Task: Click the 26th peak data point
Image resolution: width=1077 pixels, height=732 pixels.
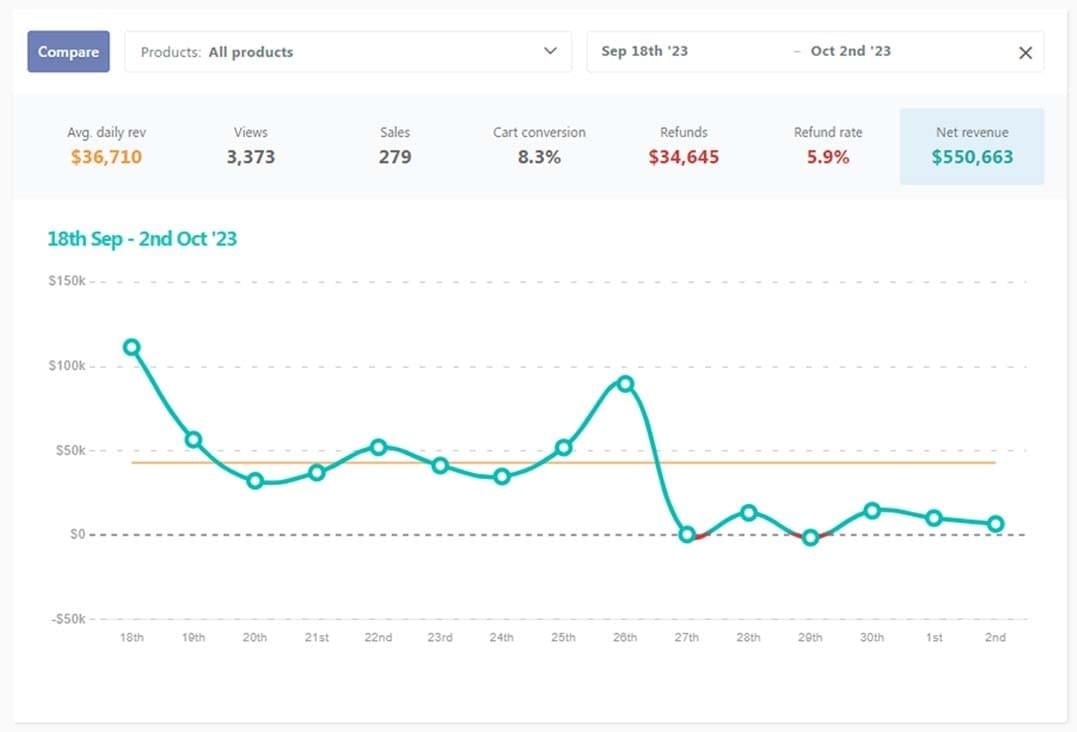Action: (625, 384)
